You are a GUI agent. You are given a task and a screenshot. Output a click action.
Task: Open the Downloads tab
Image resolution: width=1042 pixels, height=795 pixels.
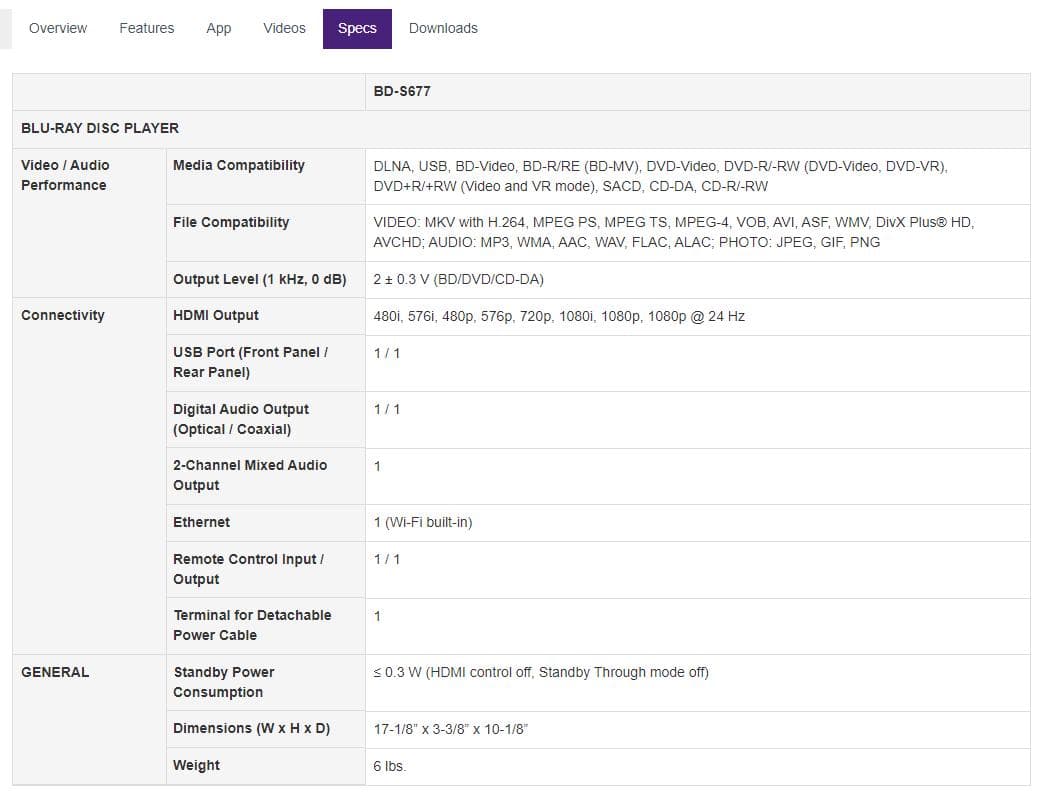[x=443, y=28]
